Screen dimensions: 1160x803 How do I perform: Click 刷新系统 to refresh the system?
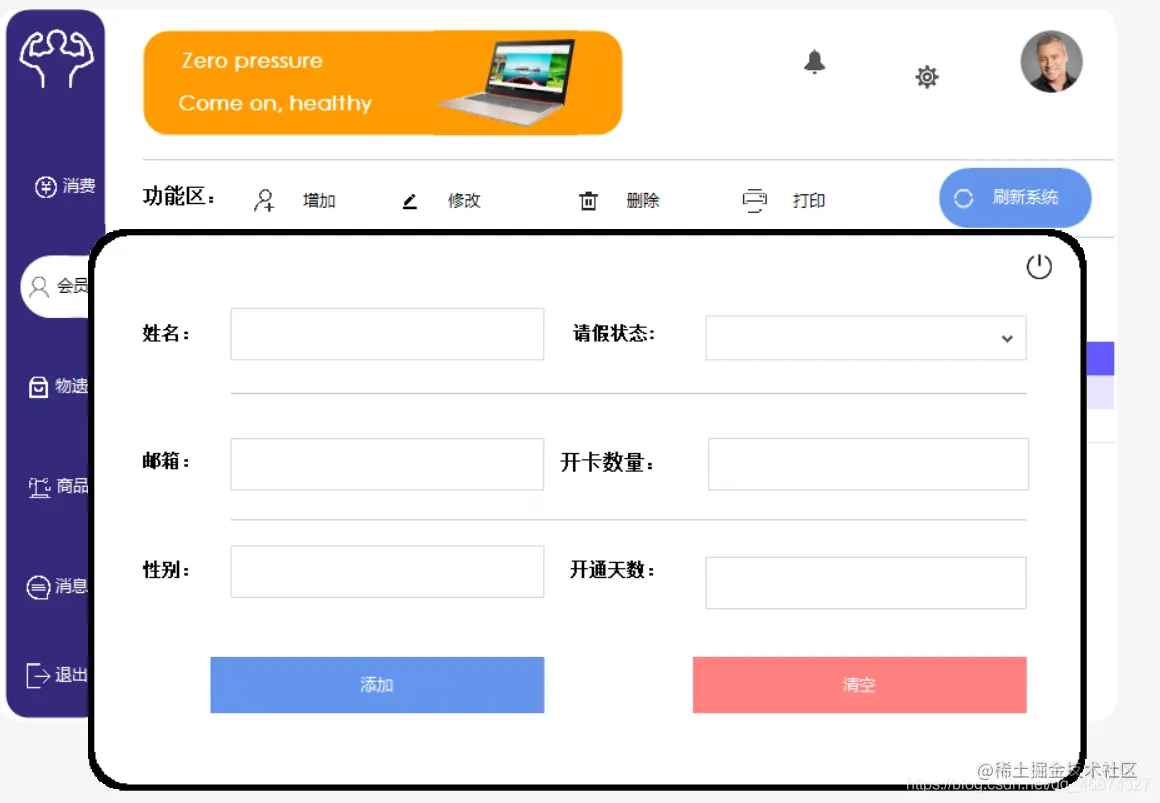coord(1015,198)
